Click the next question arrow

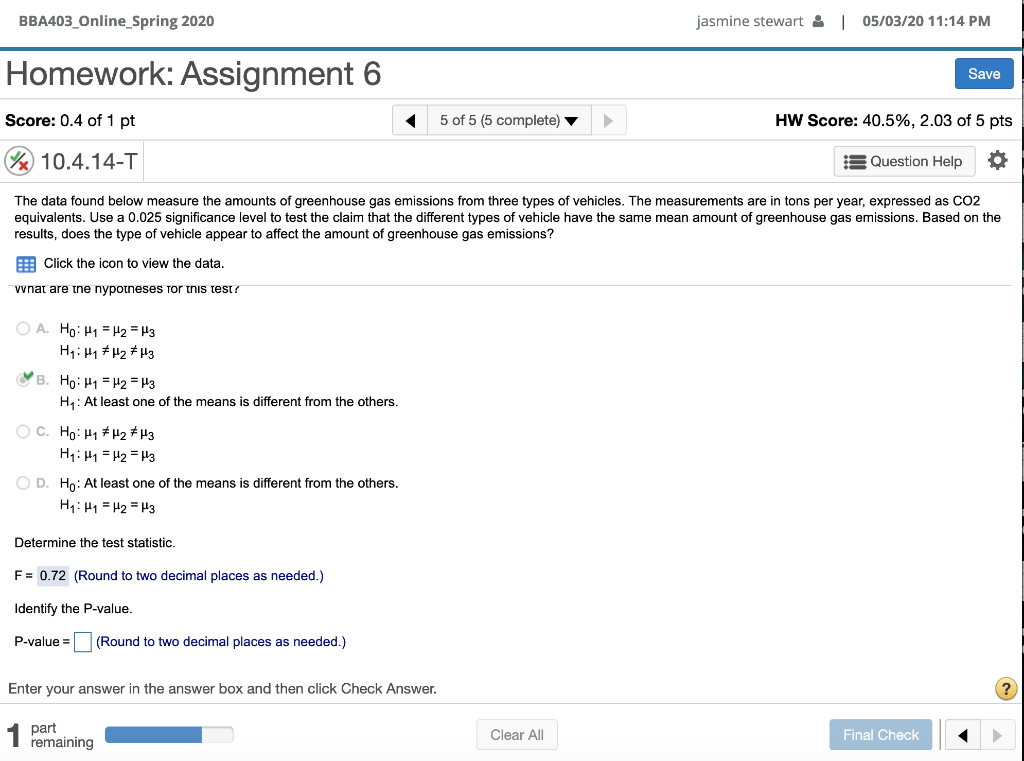[x=609, y=118]
